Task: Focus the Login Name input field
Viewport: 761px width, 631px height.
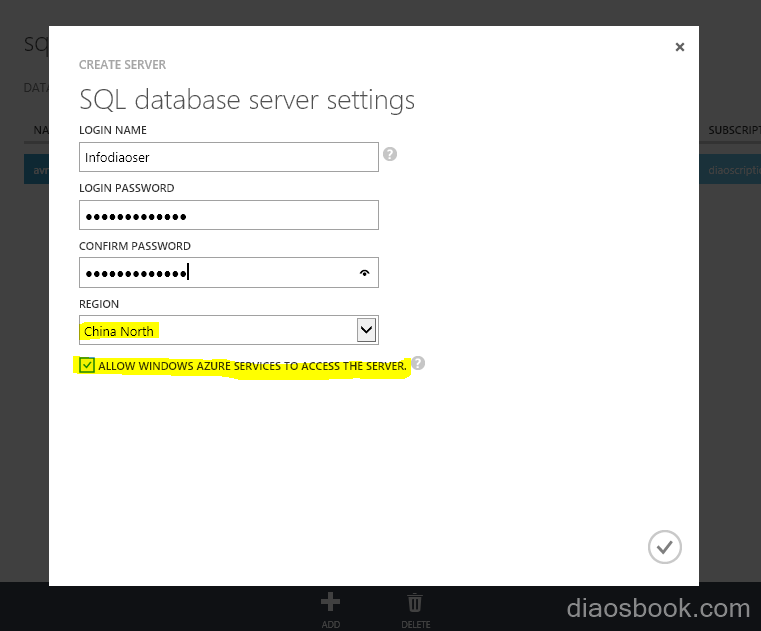Action: click(228, 157)
